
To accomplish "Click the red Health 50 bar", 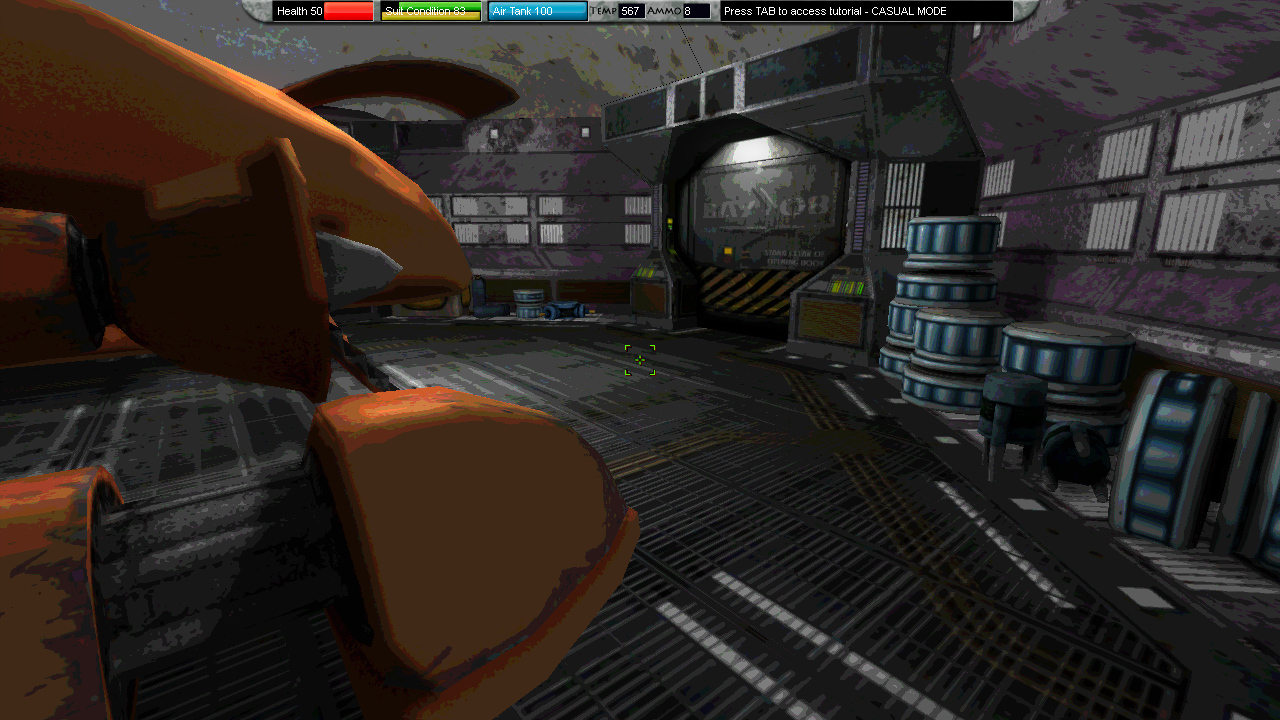I will click(323, 11).
